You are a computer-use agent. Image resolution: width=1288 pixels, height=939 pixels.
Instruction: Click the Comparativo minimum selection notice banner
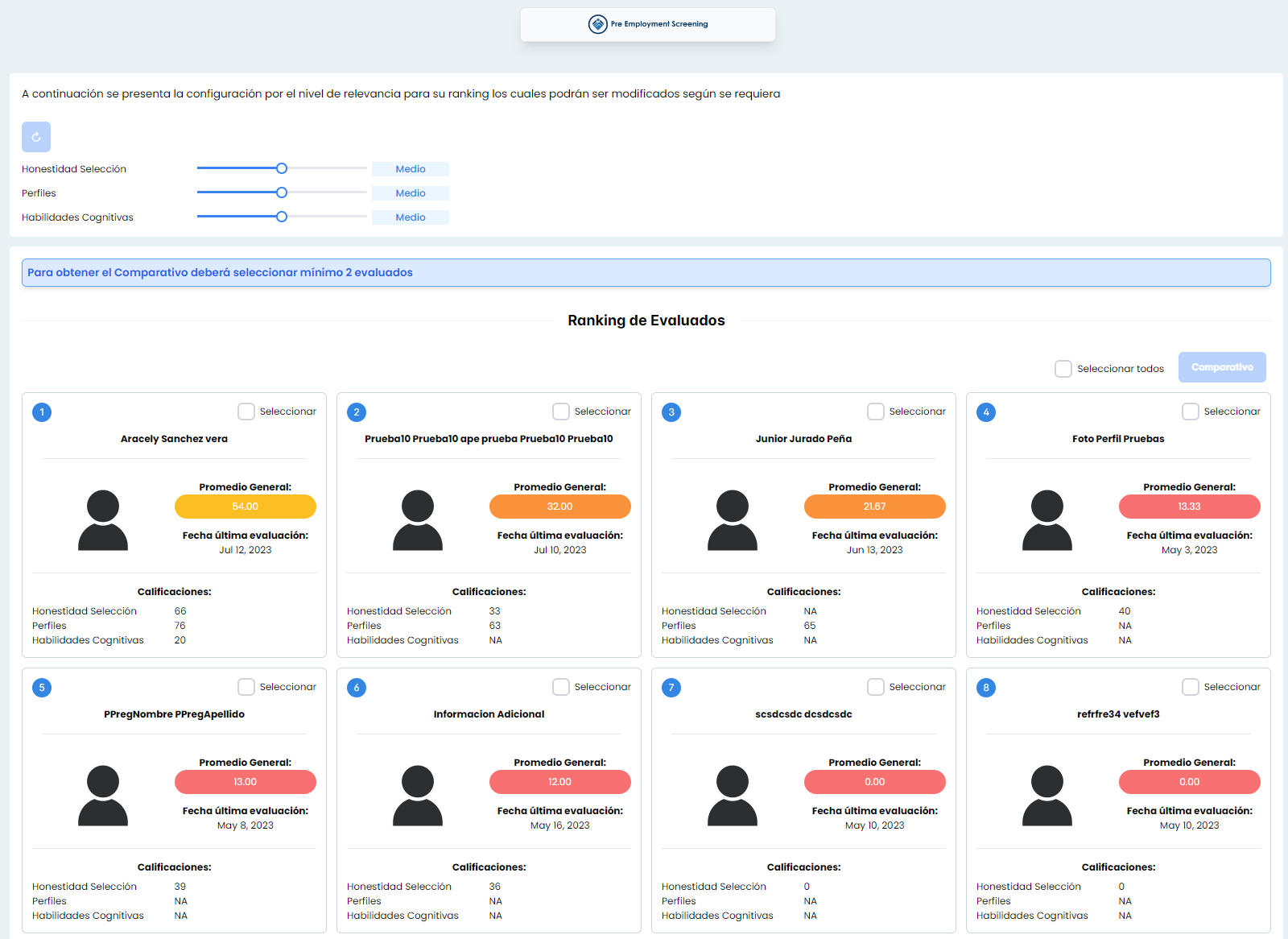646,273
